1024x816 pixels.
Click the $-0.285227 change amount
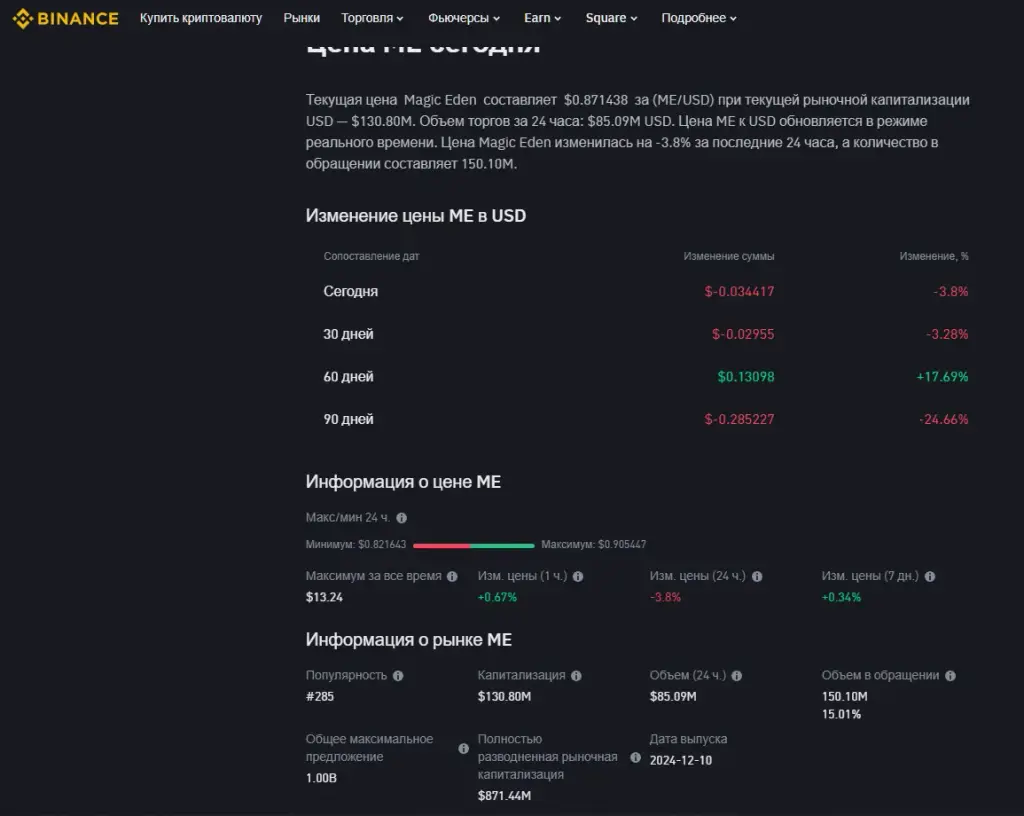[739, 419]
